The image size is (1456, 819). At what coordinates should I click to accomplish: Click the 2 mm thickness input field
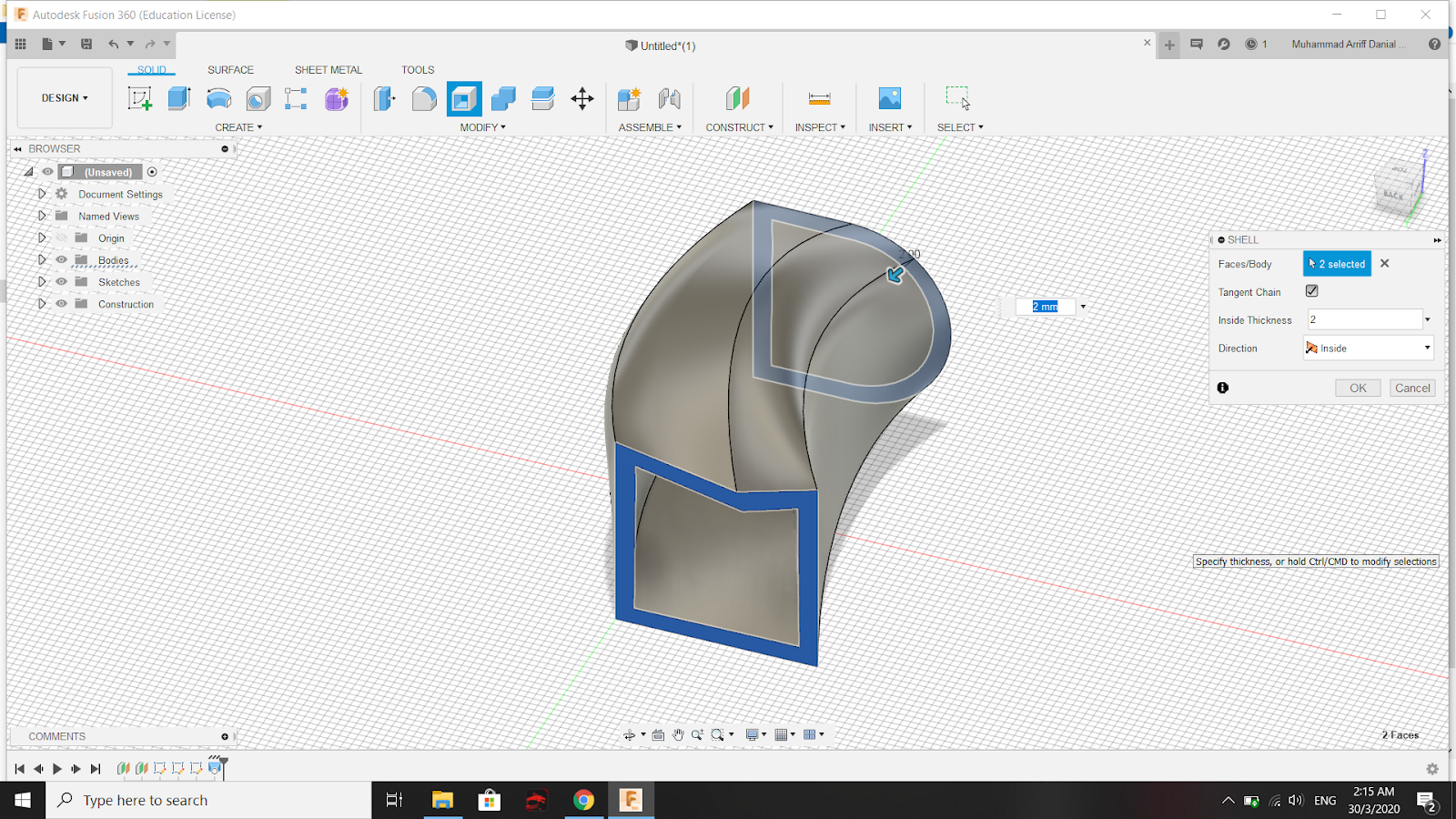(1044, 307)
